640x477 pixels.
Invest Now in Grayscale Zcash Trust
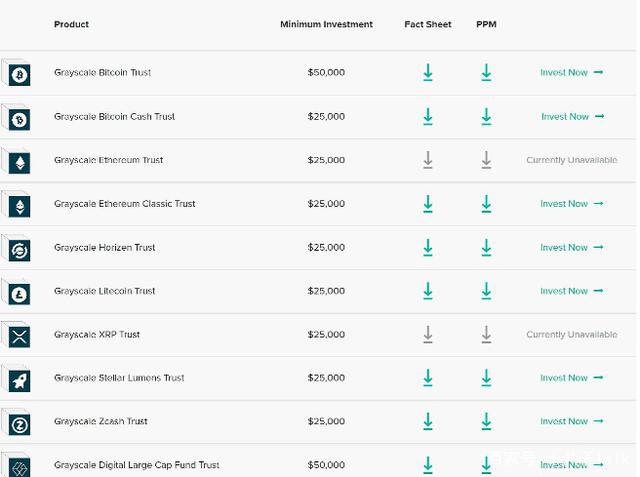click(x=571, y=422)
